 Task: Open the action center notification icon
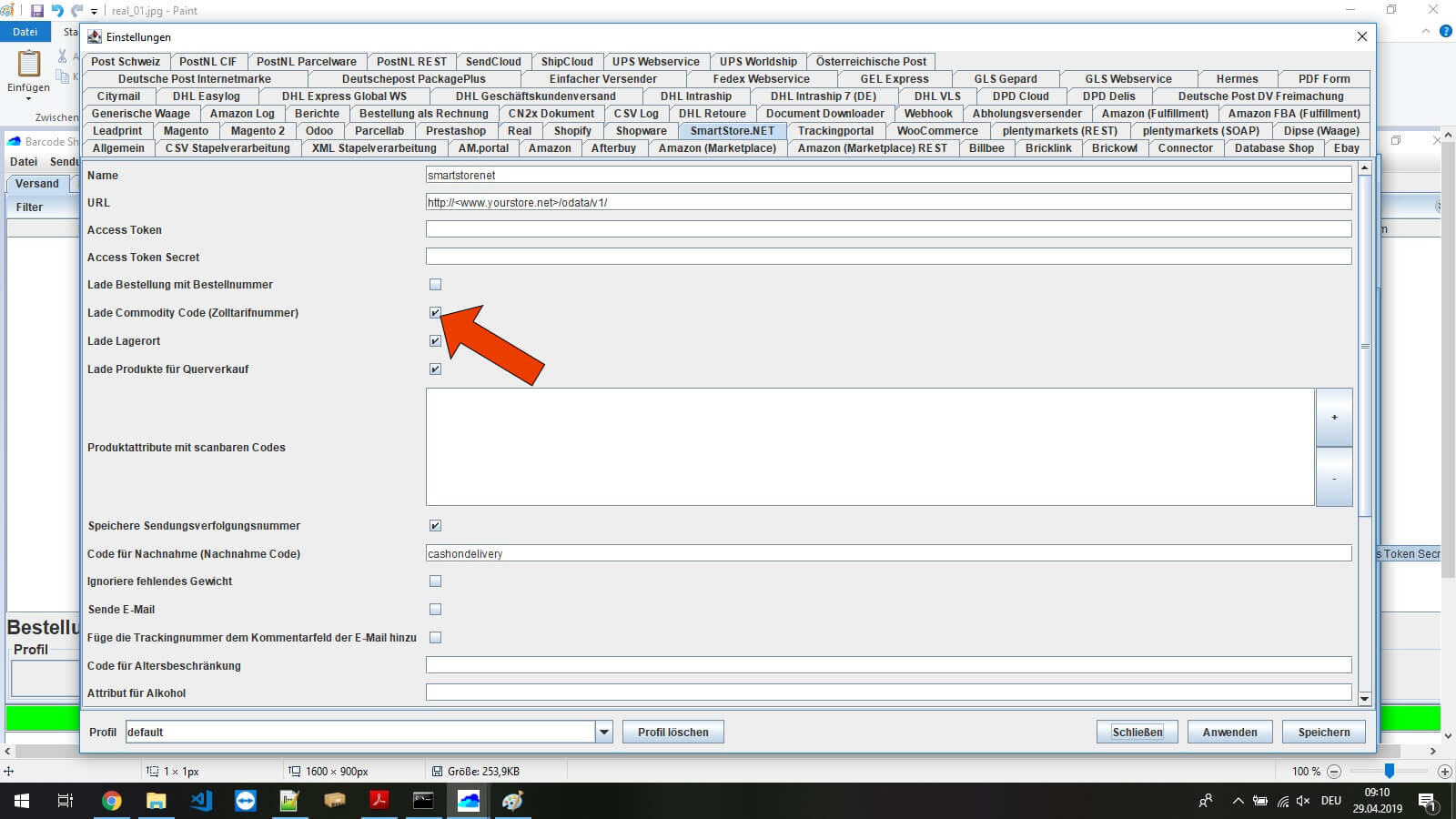pos(1426,801)
